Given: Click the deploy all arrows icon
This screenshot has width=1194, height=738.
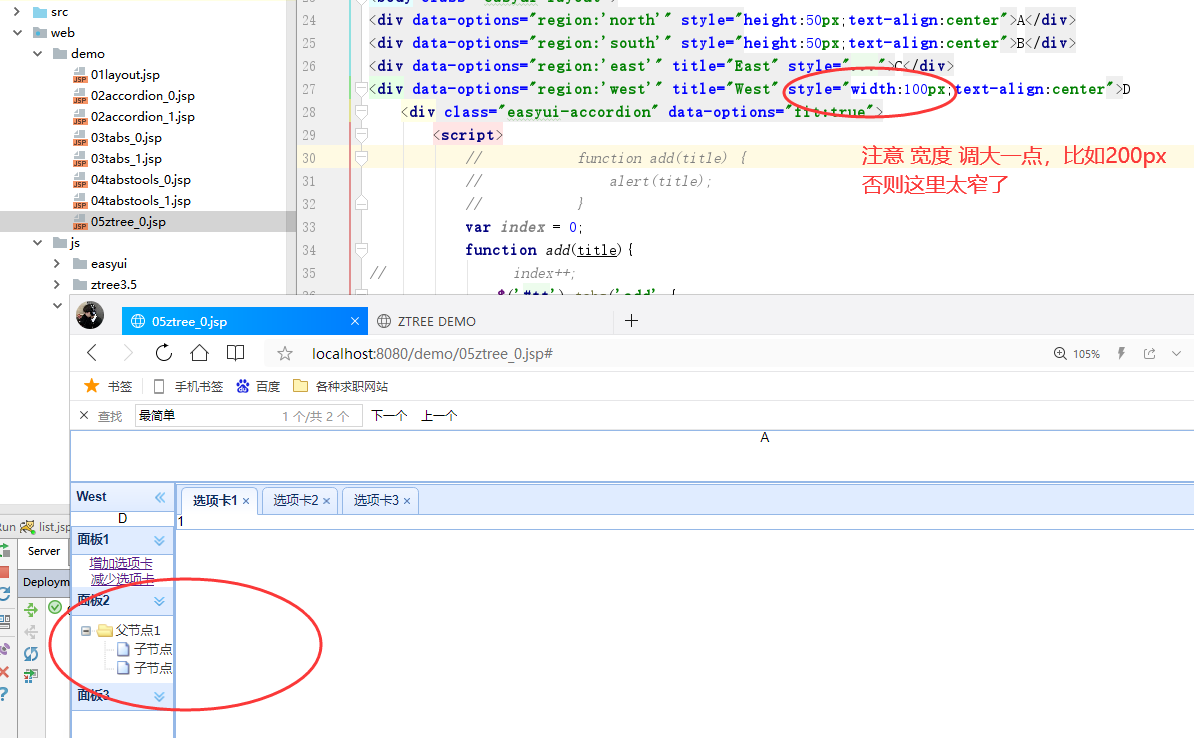Looking at the screenshot, I should coord(30,609).
